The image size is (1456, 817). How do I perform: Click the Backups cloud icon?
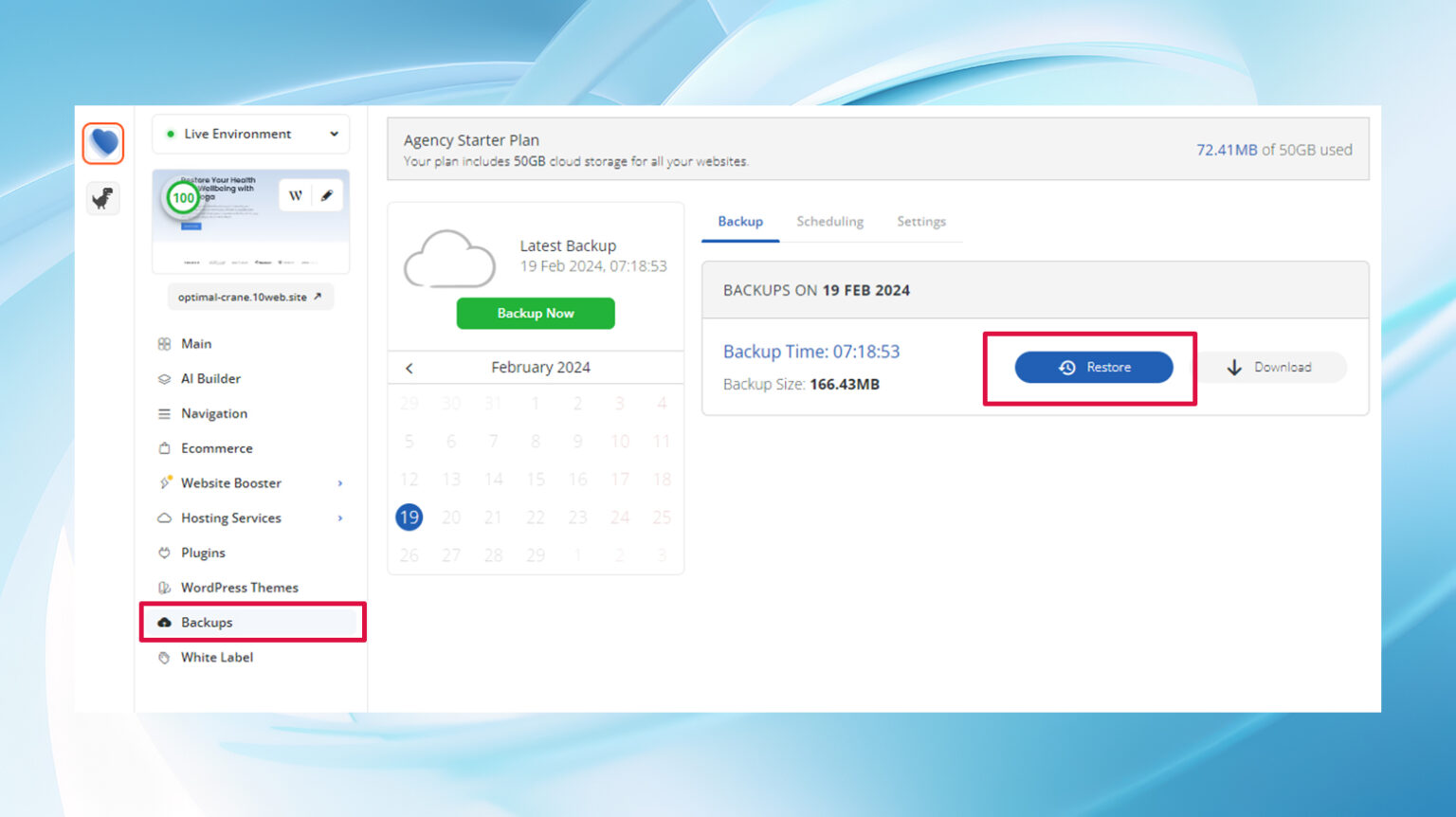tap(165, 622)
